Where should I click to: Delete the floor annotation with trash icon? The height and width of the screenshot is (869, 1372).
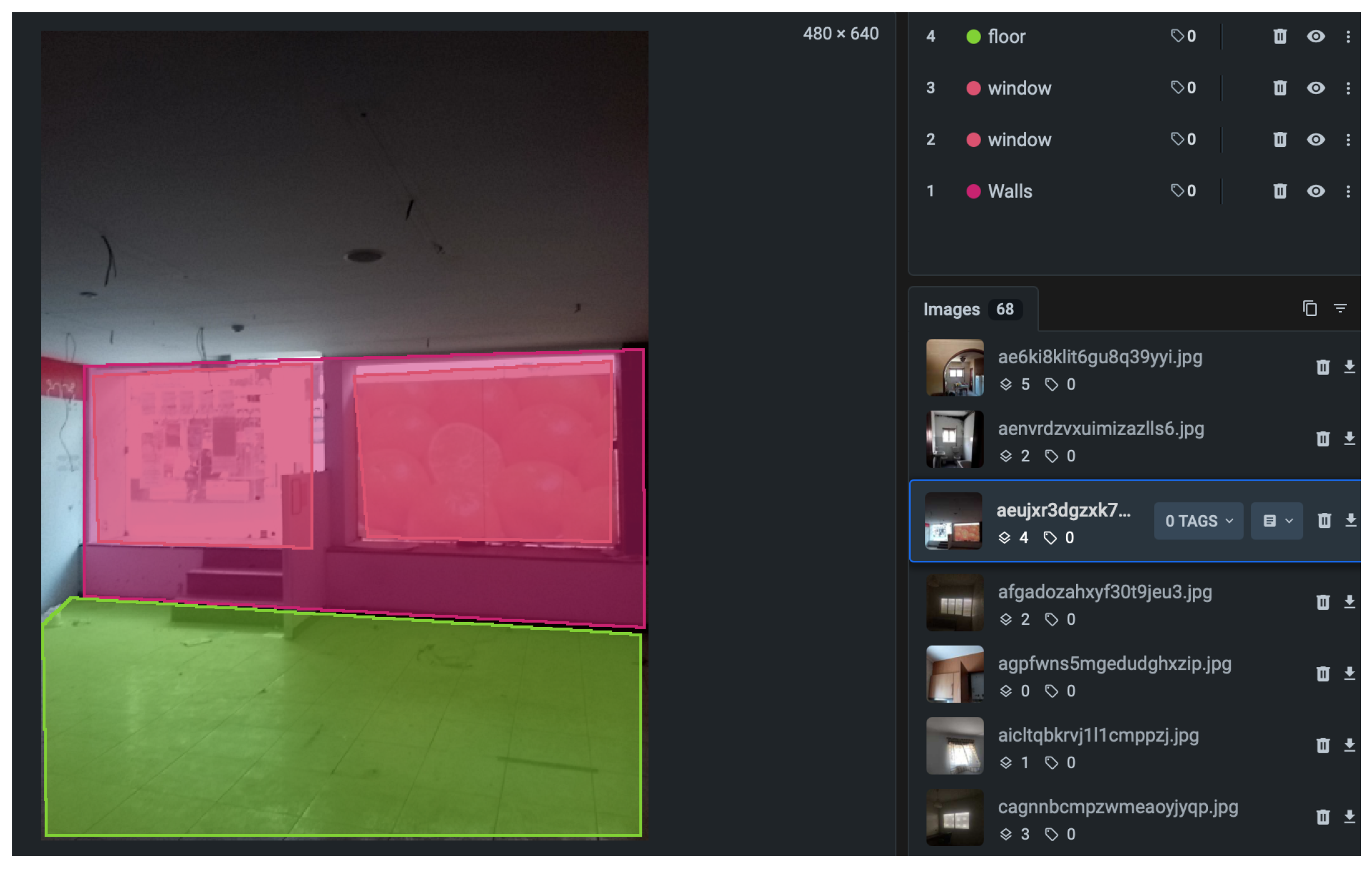tap(1280, 37)
